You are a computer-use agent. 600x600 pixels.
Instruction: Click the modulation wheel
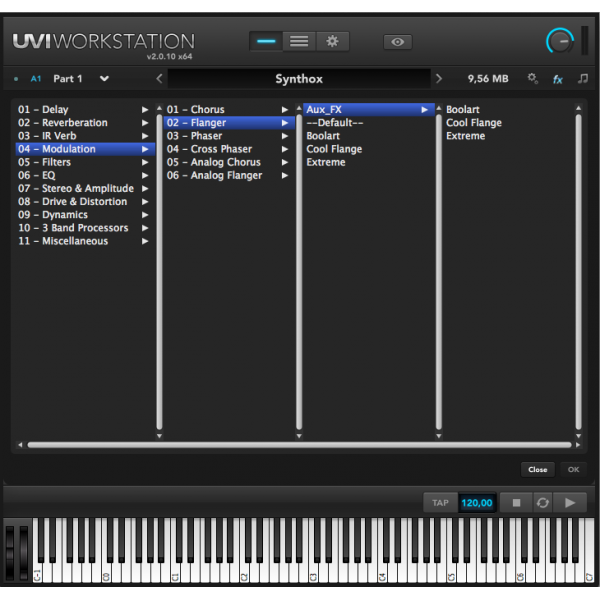pyautogui.click(x=24, y=551)
